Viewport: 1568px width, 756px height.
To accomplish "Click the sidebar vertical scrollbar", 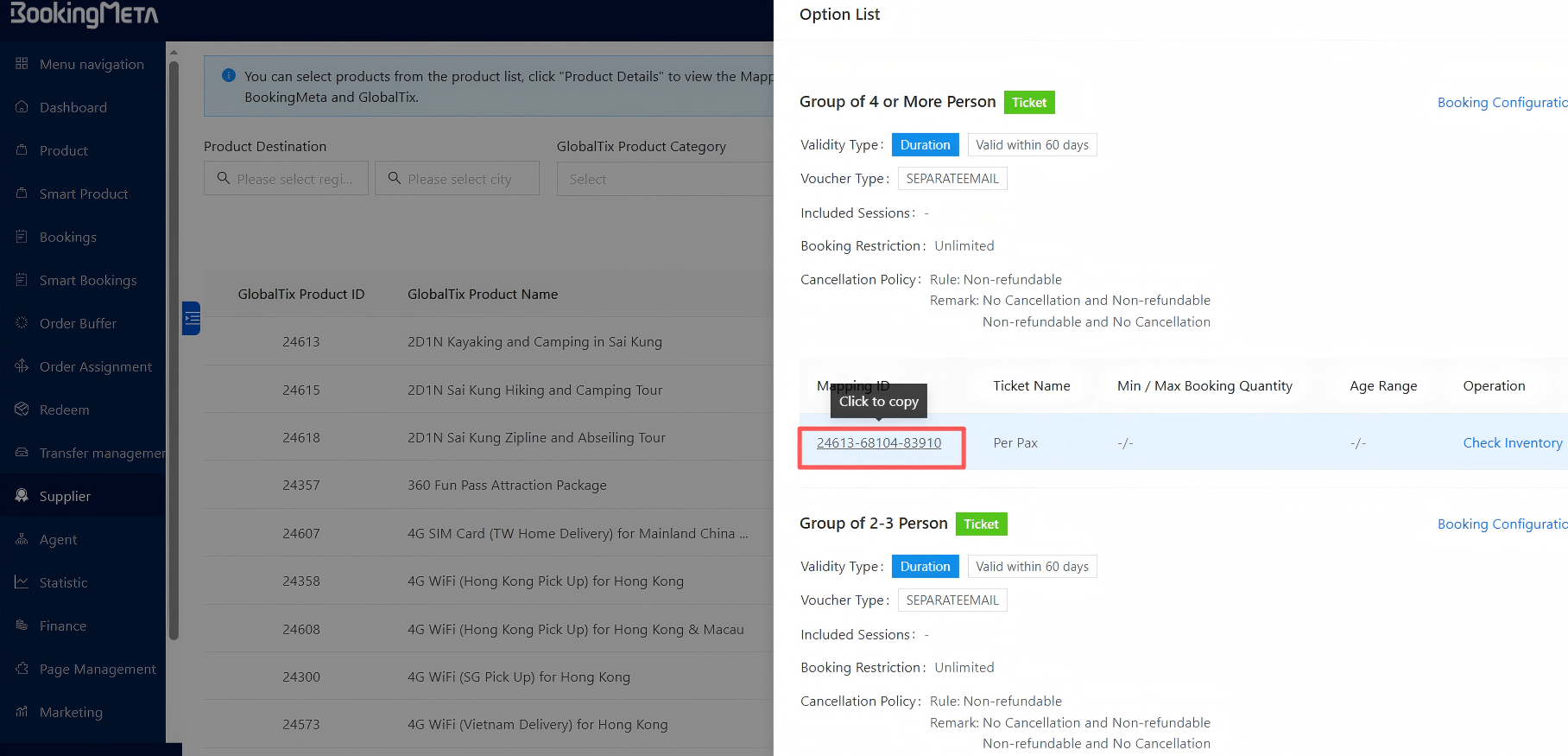I will (174, 350).
